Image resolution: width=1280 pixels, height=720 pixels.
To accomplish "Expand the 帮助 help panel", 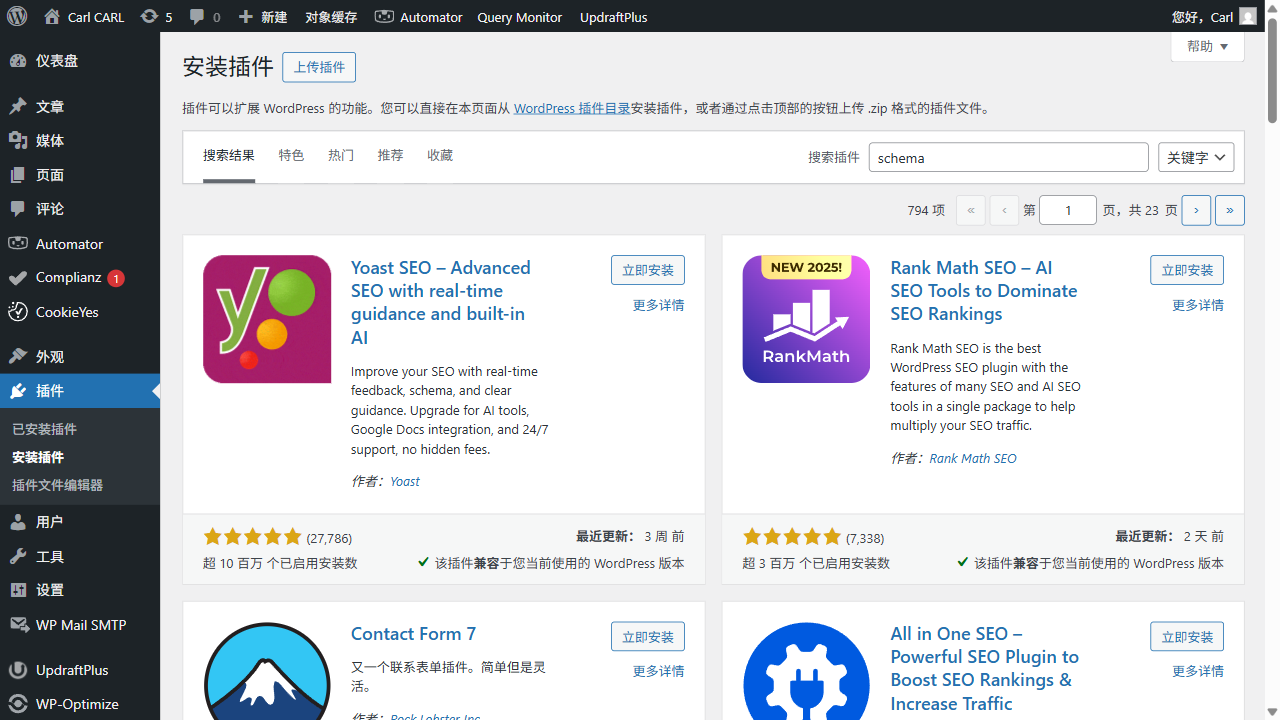I will click(x=1206, y=46).
